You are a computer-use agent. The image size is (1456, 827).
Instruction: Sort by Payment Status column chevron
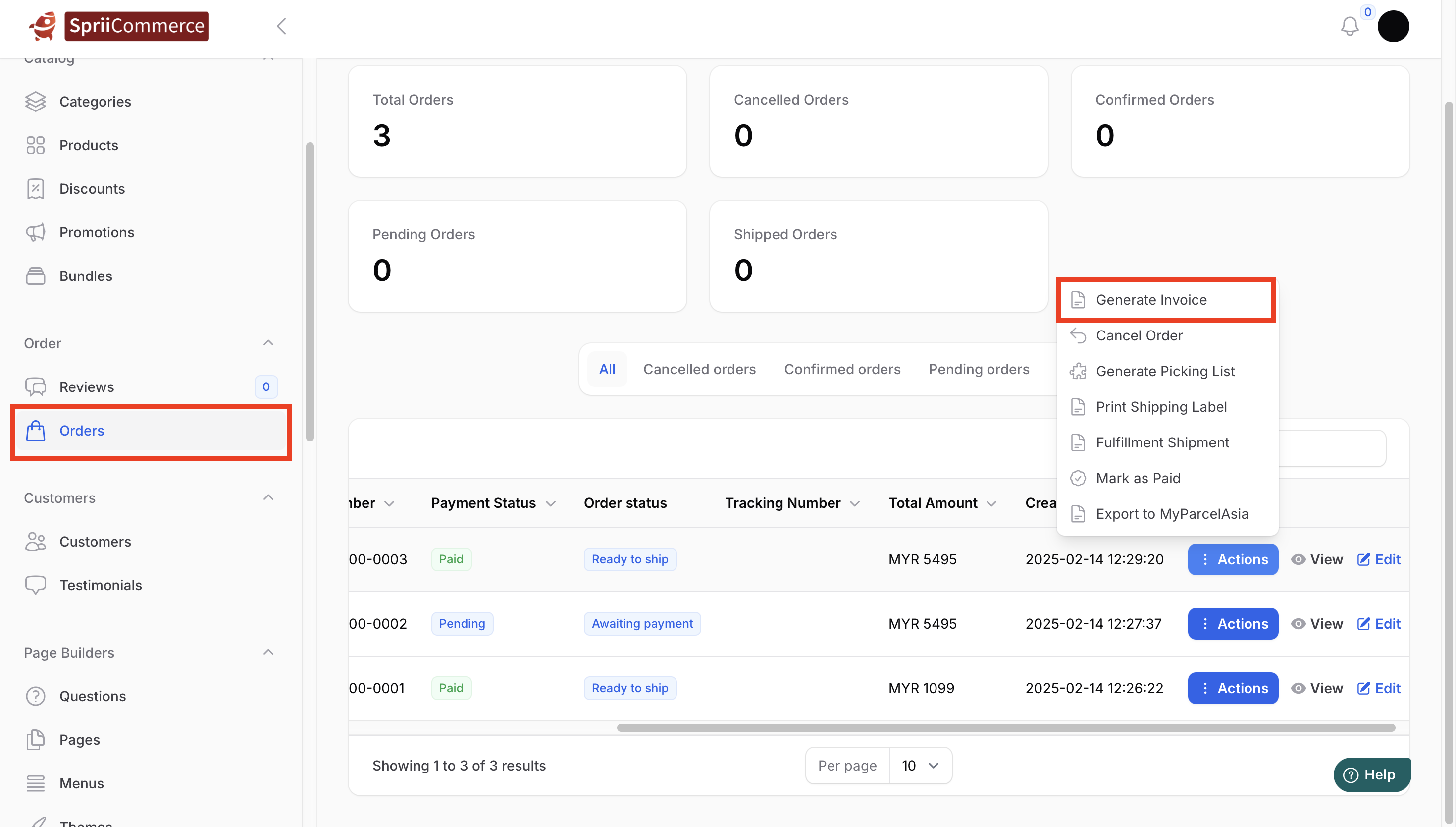click(550, 504)
